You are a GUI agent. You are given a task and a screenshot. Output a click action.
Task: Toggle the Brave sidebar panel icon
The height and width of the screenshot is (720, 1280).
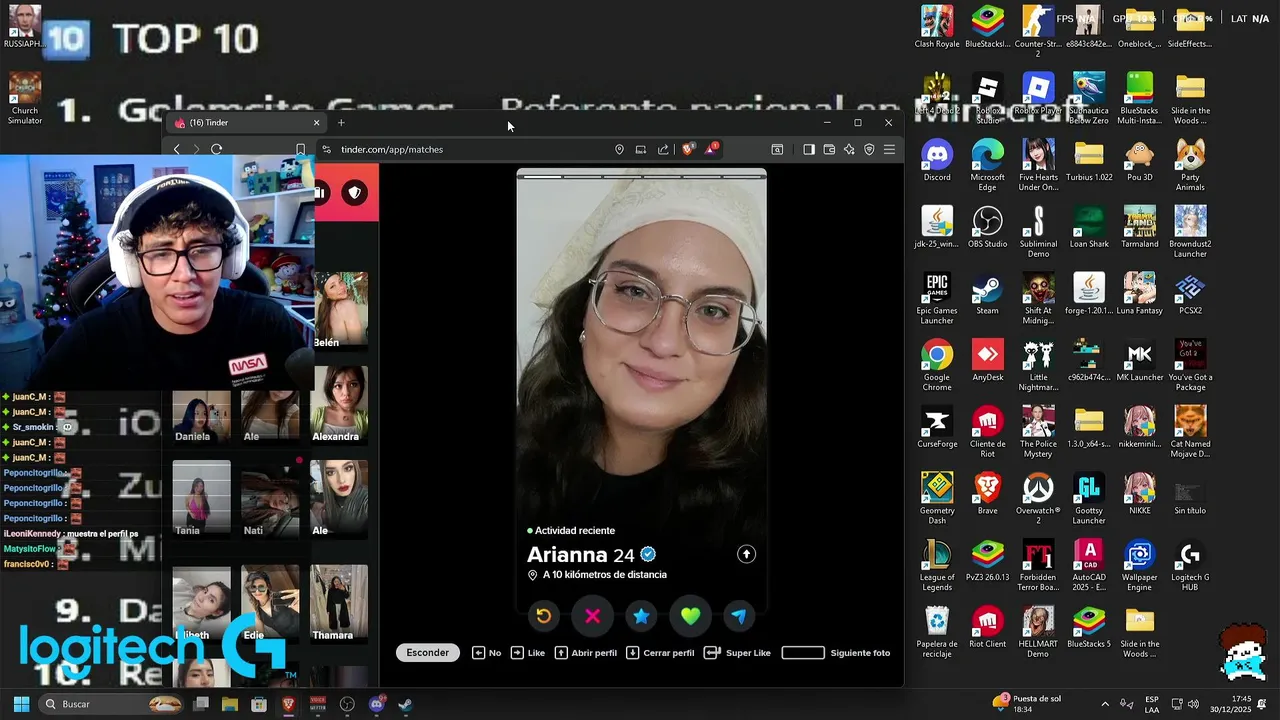click(809, 149)
